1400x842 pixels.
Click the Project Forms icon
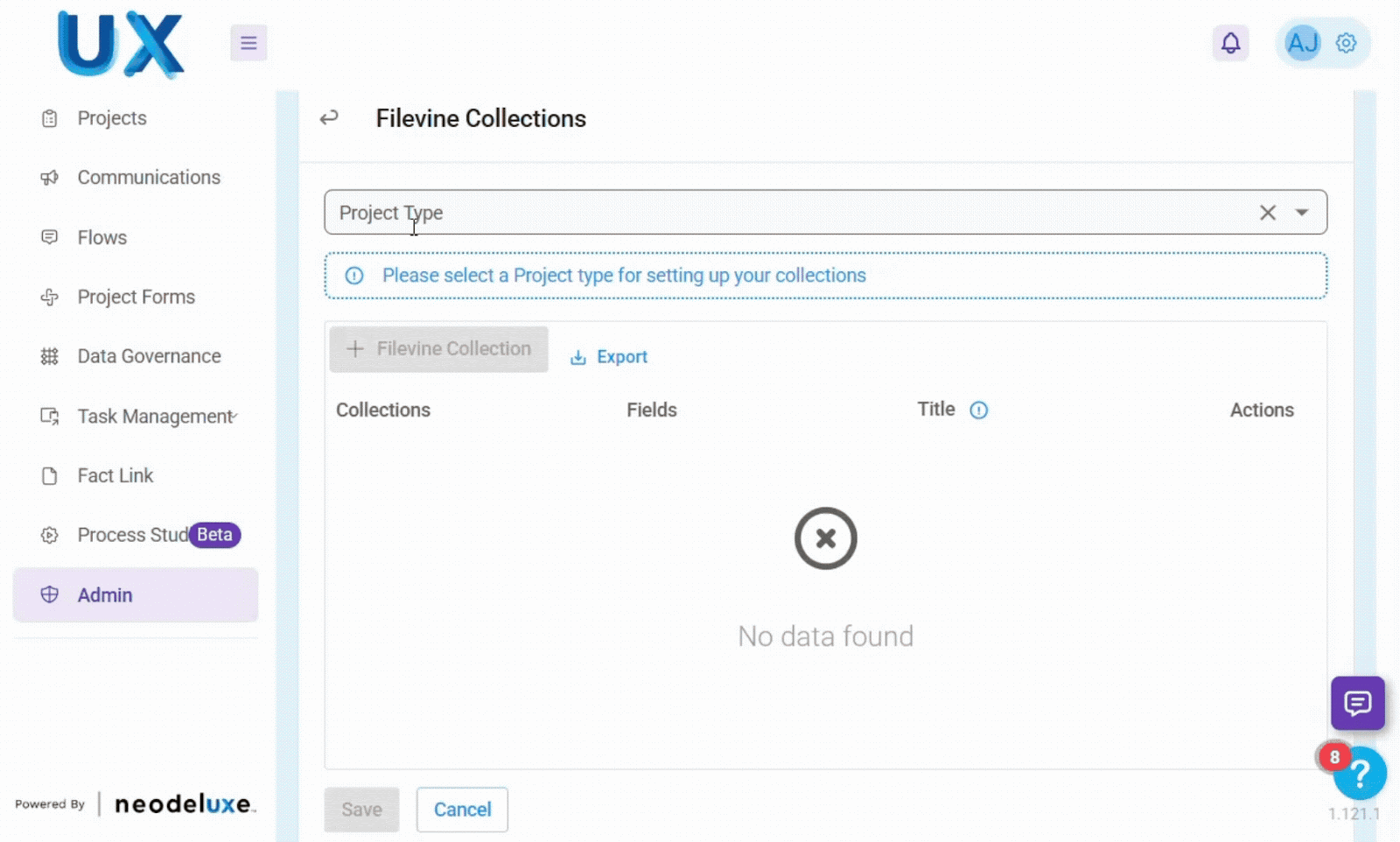(50, 298)
